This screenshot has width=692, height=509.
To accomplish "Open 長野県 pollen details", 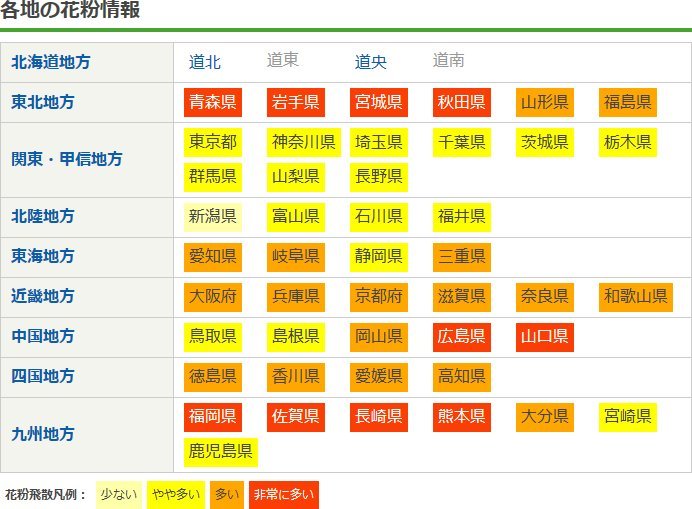I will click(378, 177).
